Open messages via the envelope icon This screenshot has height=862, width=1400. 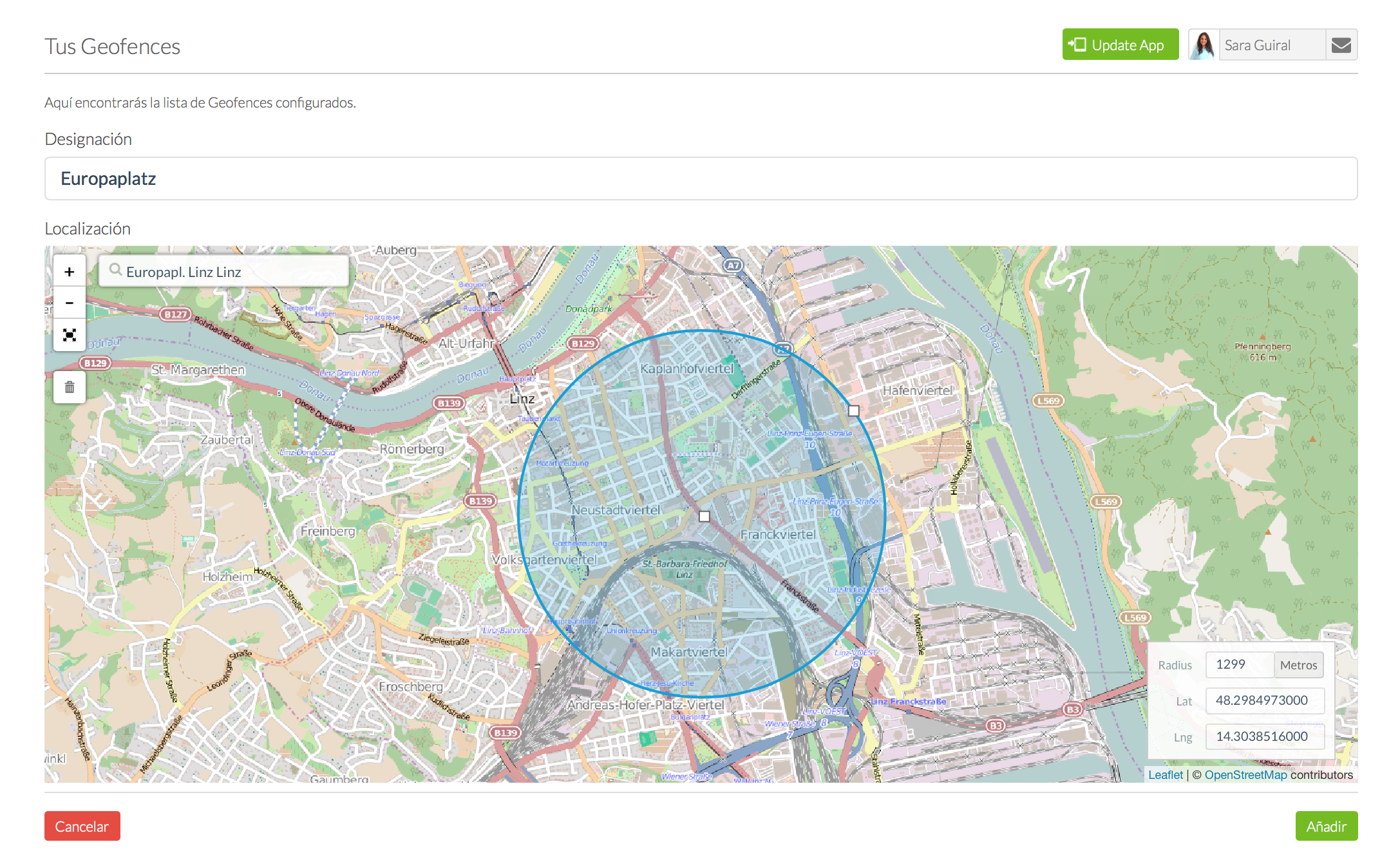coord(1341,45)
